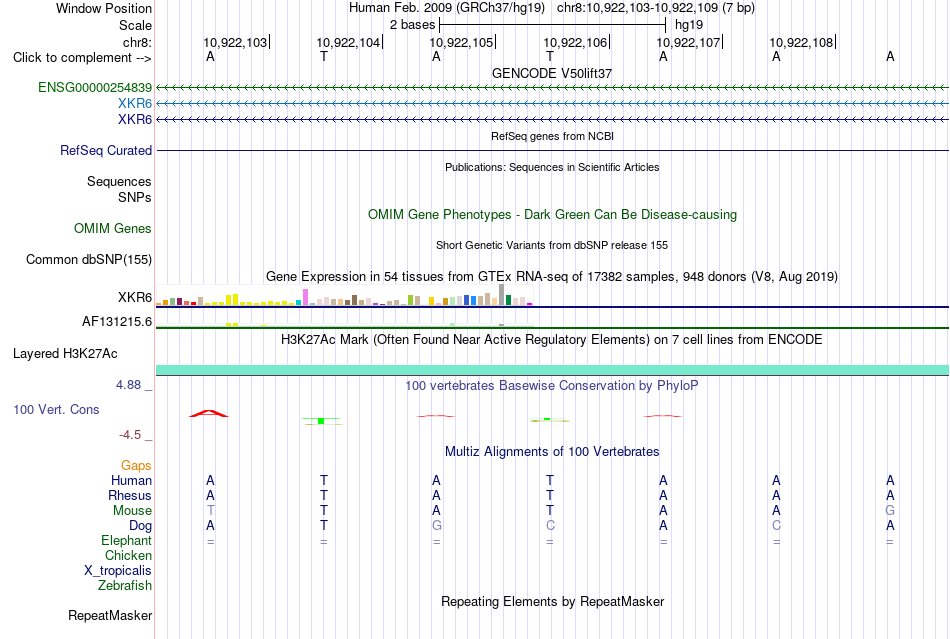Screen dimensions: 950x639
Task: Open the GENCODE V50lift37 track title
Action: point(552,73)
